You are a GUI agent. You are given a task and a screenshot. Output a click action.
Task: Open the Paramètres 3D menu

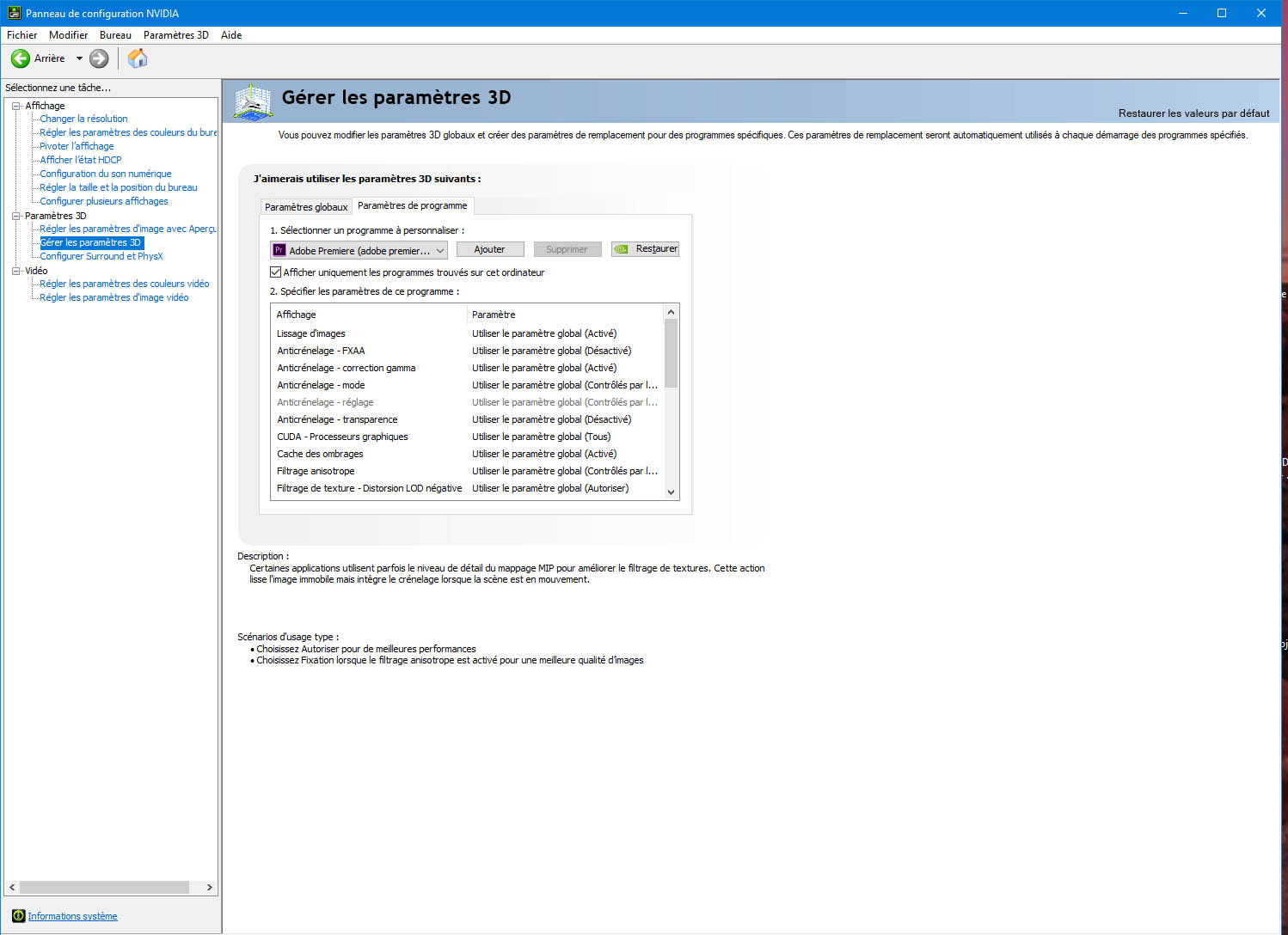tap(176, 35)
